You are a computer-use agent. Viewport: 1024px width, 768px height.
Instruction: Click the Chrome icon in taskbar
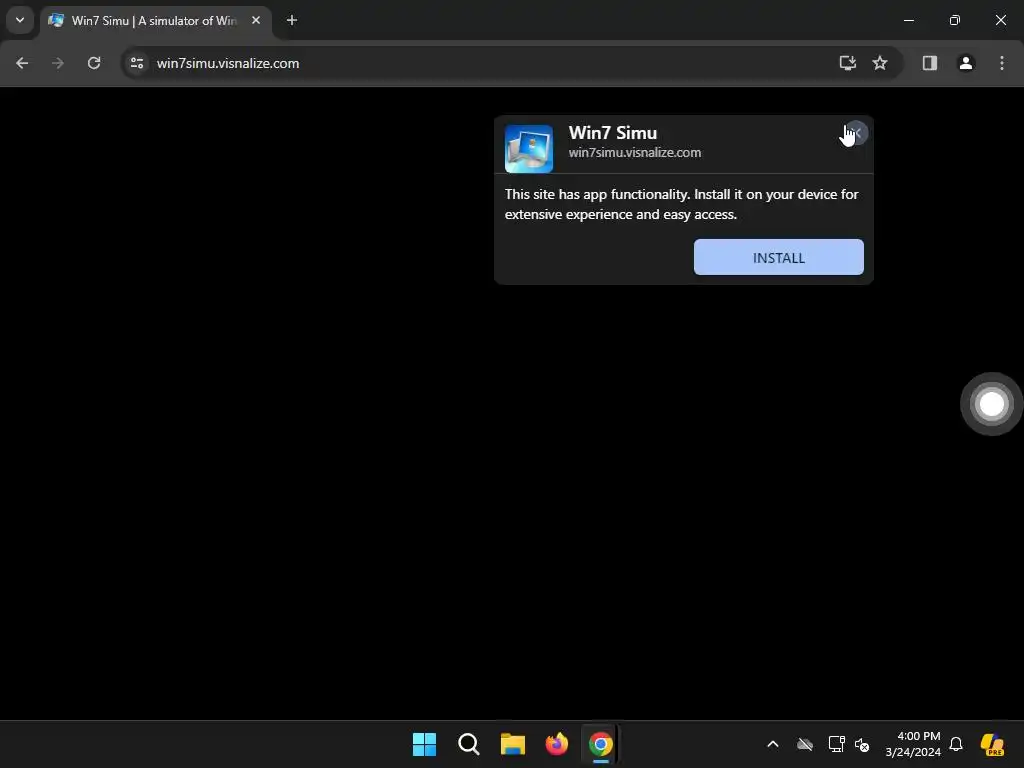click(x=601, y=744)
